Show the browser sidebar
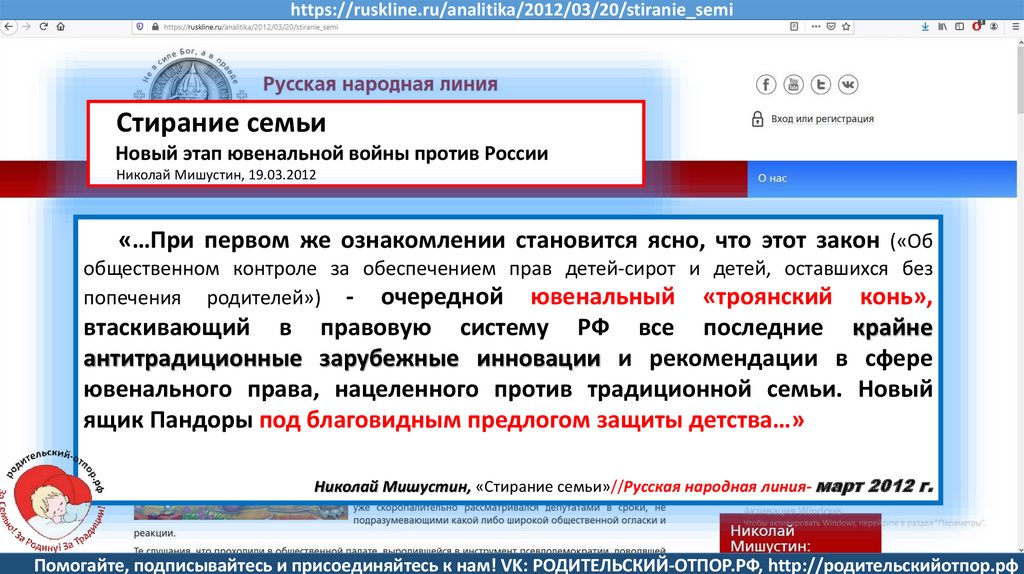1024x574 pixels. [x=959, y=27]
